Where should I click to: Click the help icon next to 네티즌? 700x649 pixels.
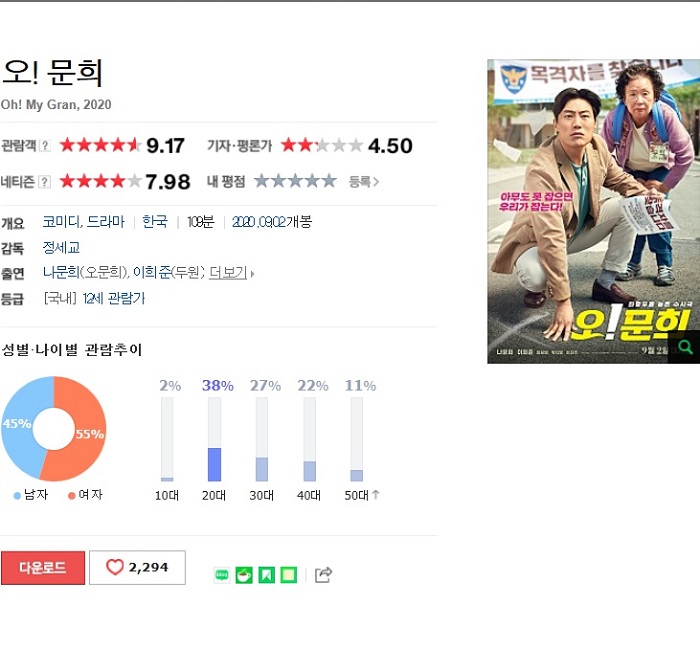pos(45,182)
